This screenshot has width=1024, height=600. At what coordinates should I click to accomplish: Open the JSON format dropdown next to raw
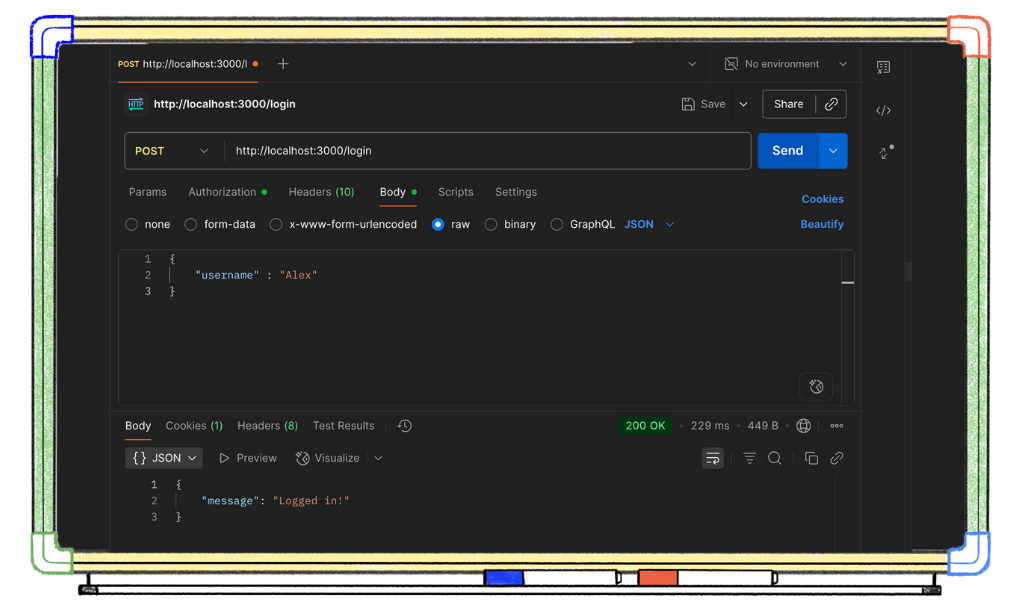pyautogui.click(x=646, y=224)
